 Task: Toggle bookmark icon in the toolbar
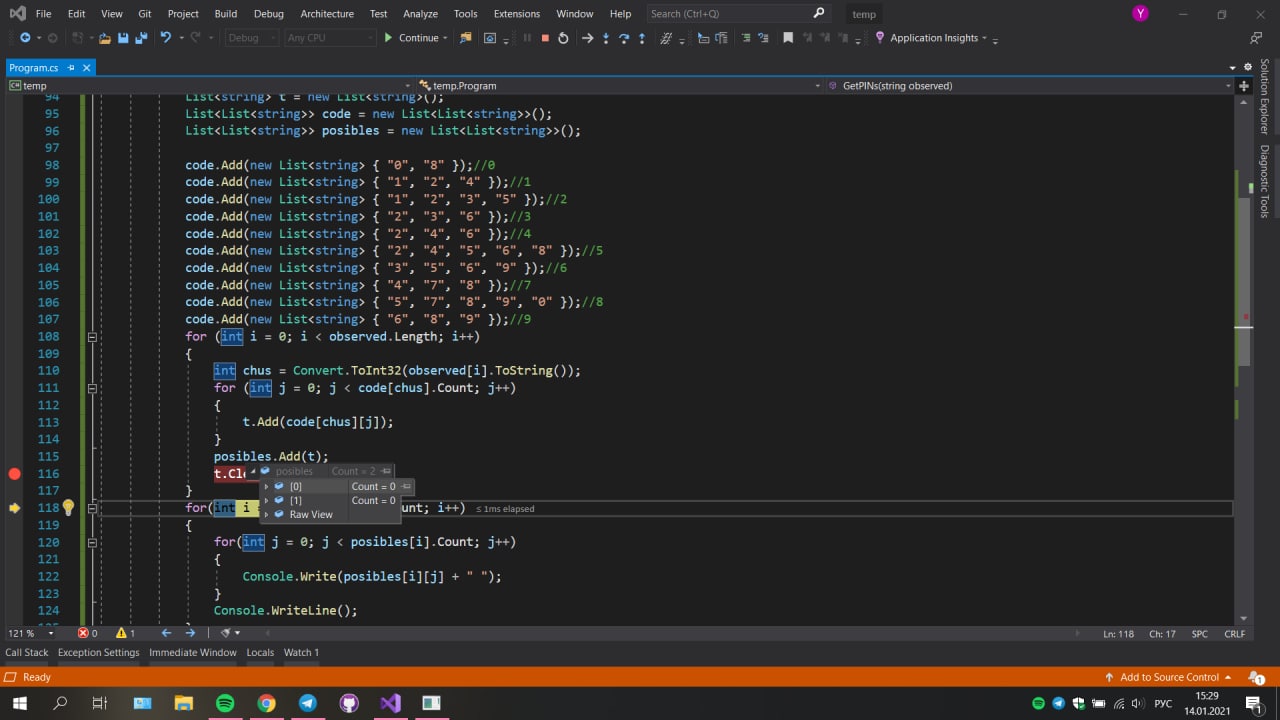pos(788,38)
